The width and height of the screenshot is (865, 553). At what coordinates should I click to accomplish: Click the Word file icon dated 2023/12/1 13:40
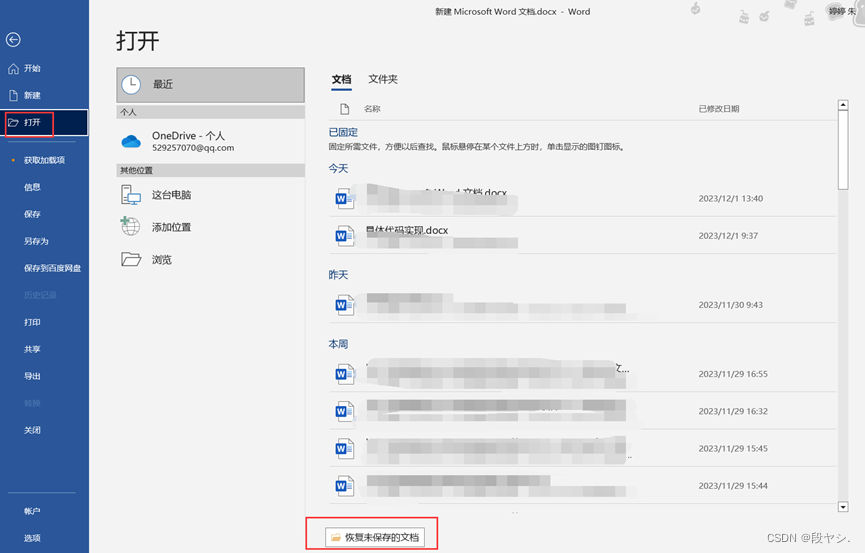(x=345, y=198)
